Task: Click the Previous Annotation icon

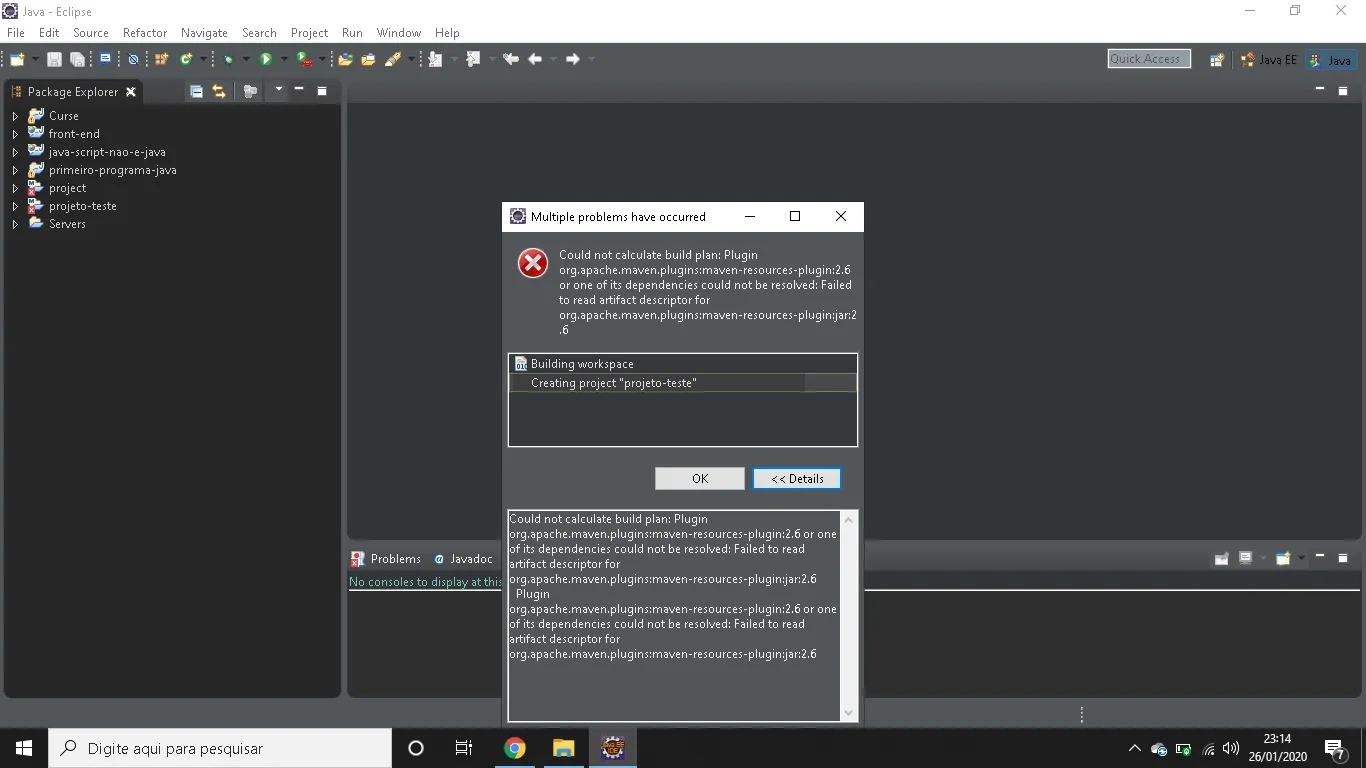Action: [x=473, y=60]
